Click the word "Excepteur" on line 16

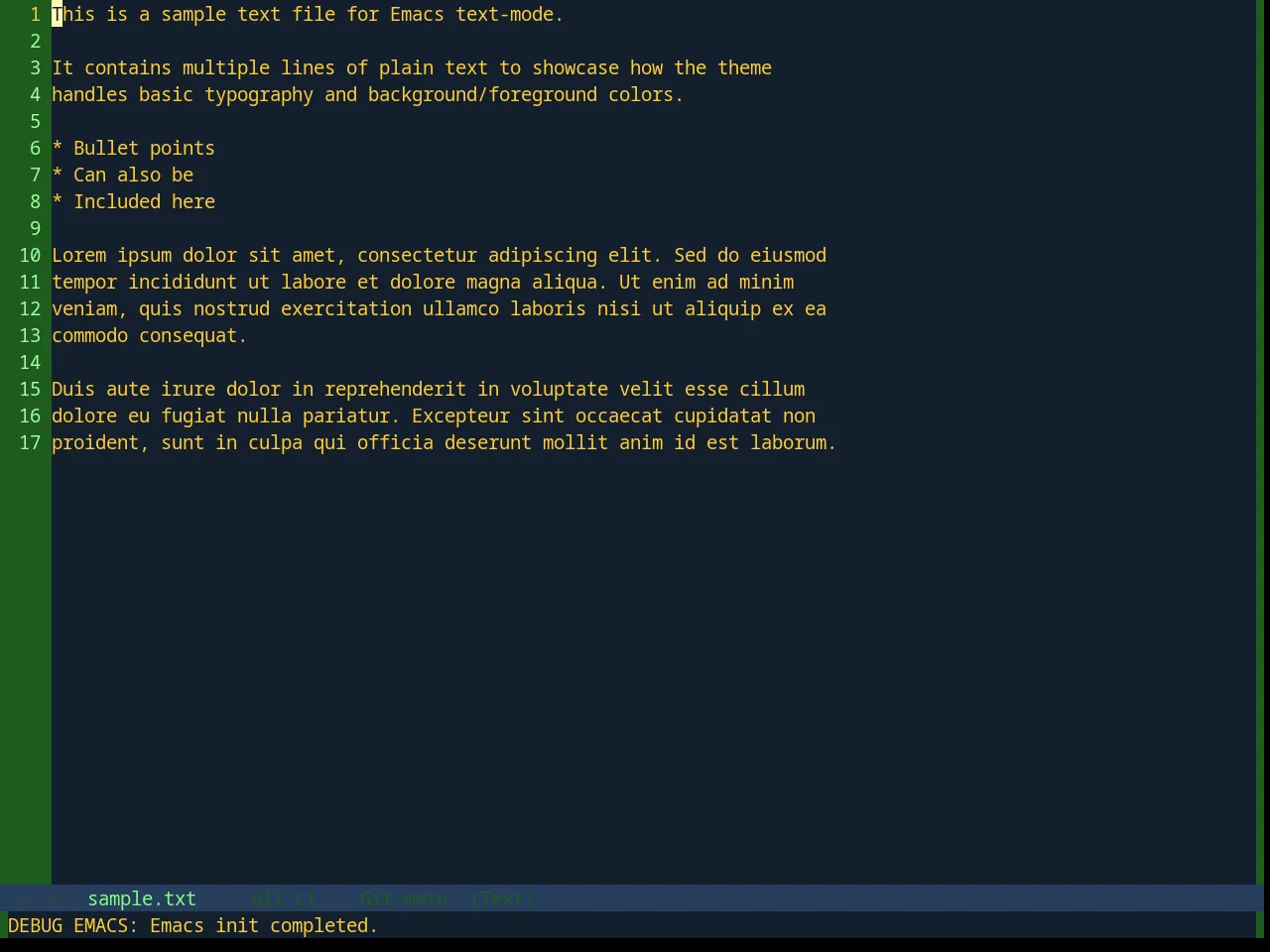tap(460, 416)
